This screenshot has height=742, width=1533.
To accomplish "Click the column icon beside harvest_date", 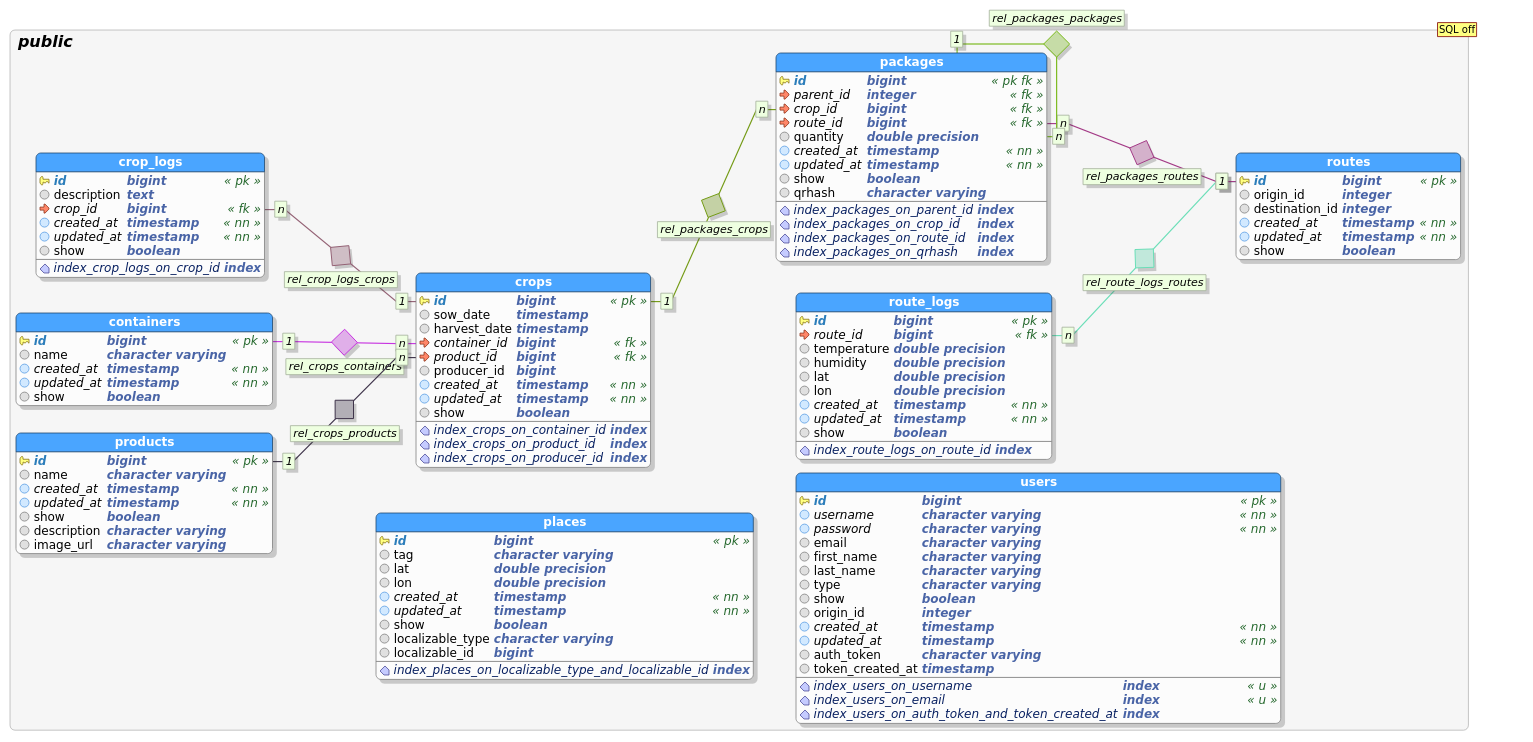I will (x=424, y=329).
